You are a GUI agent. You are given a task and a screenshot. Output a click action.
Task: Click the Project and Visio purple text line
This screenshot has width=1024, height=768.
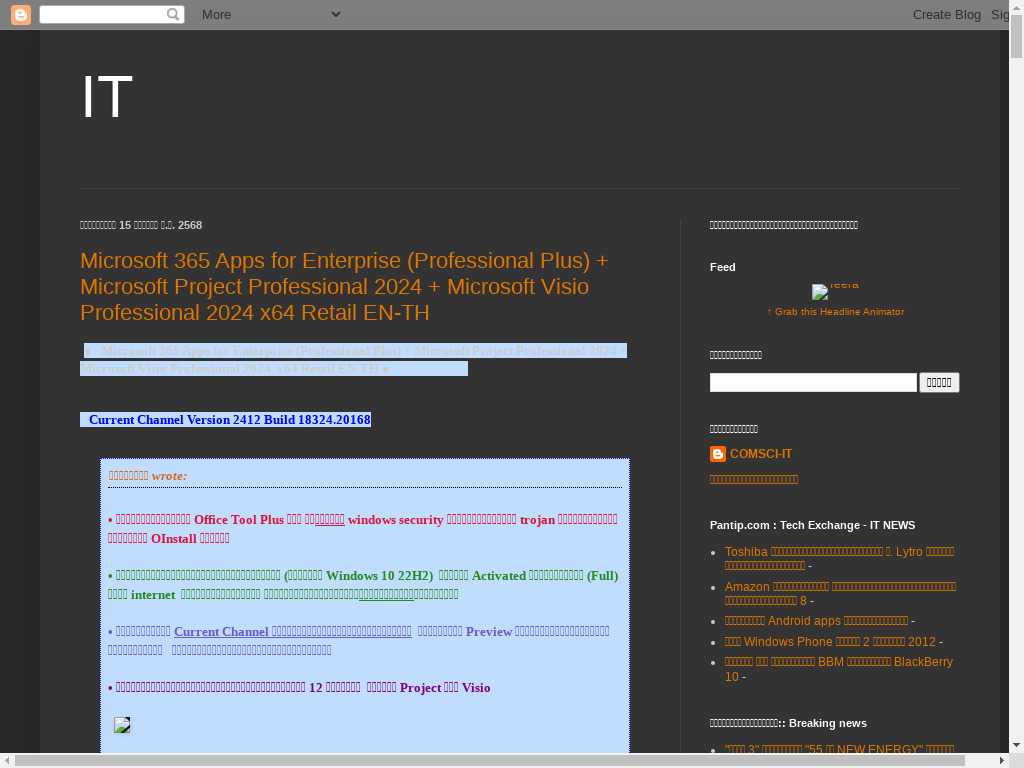[299, 688]
